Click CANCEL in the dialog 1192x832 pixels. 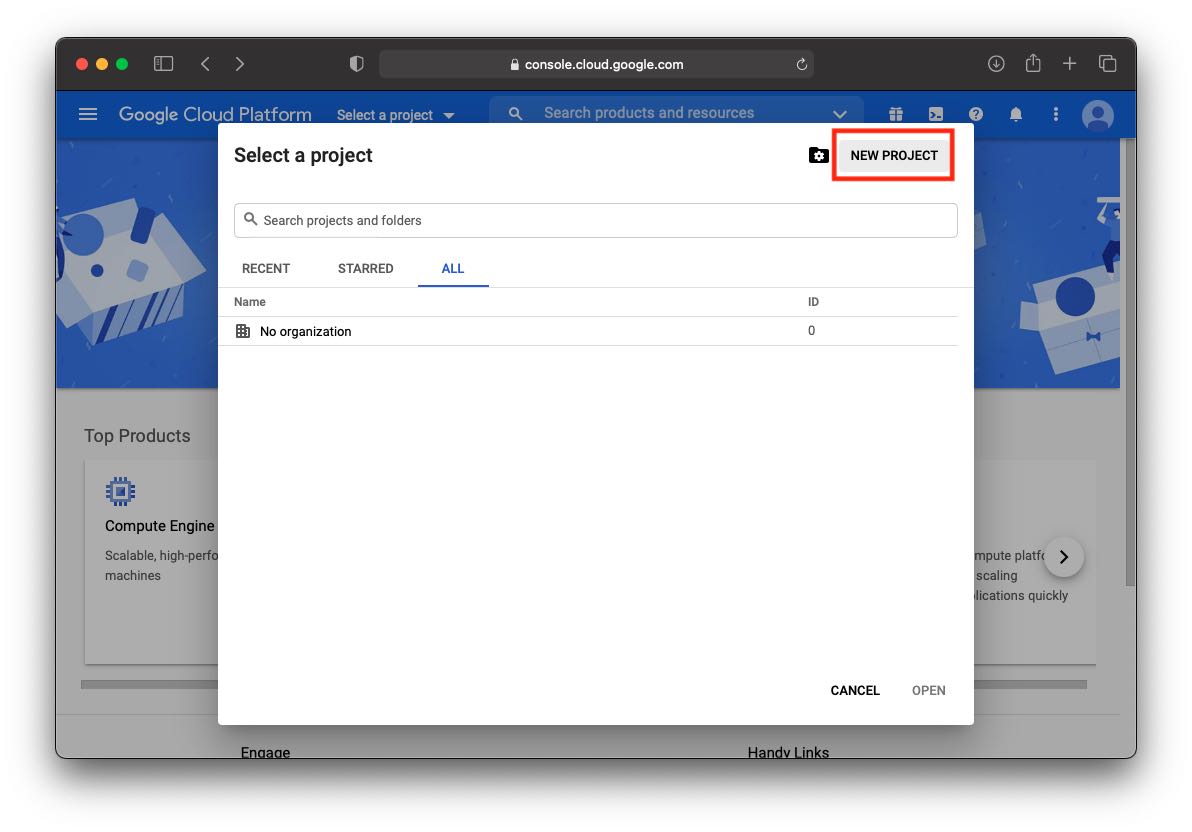855,691
